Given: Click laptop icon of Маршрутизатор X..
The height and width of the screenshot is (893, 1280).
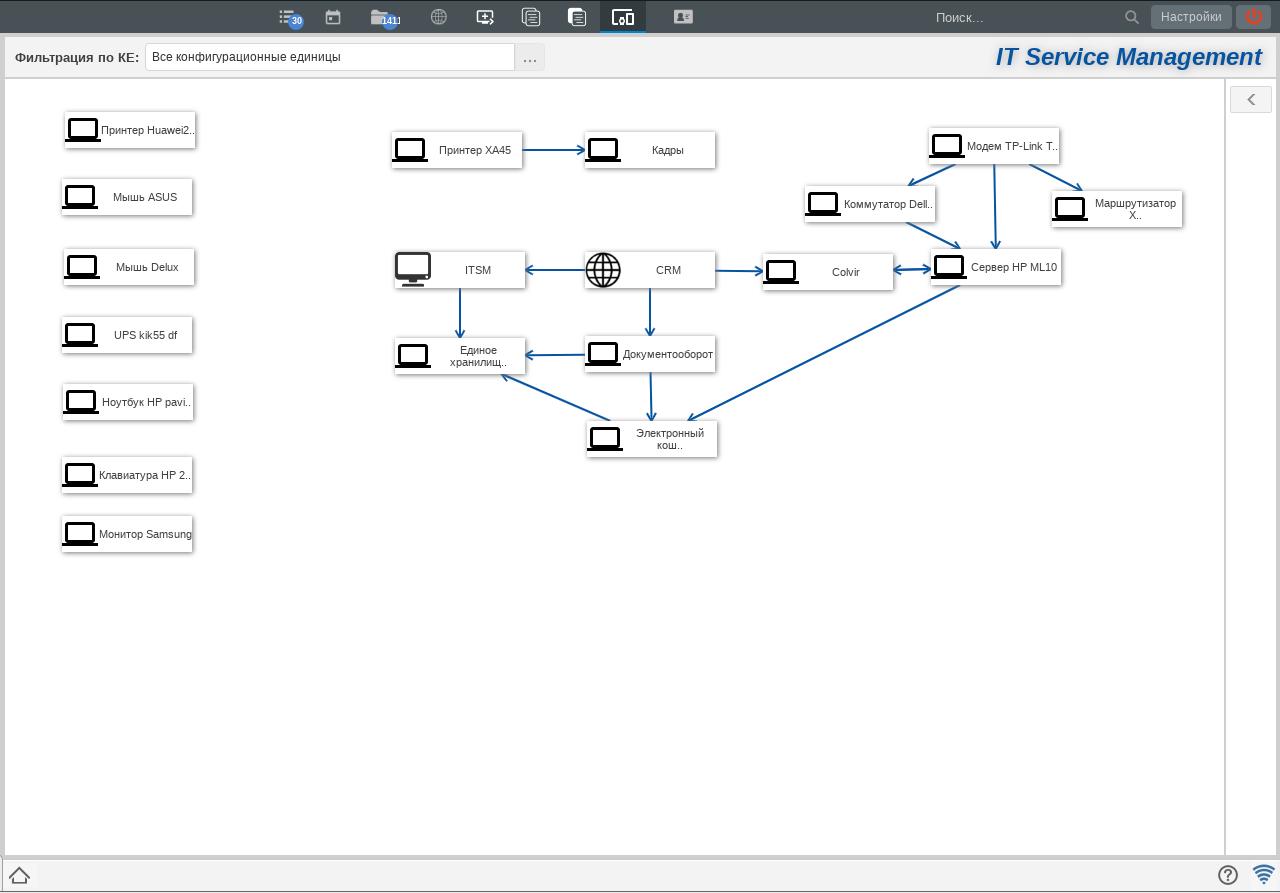Looking at the screenshot, I should click(1070, 209).
